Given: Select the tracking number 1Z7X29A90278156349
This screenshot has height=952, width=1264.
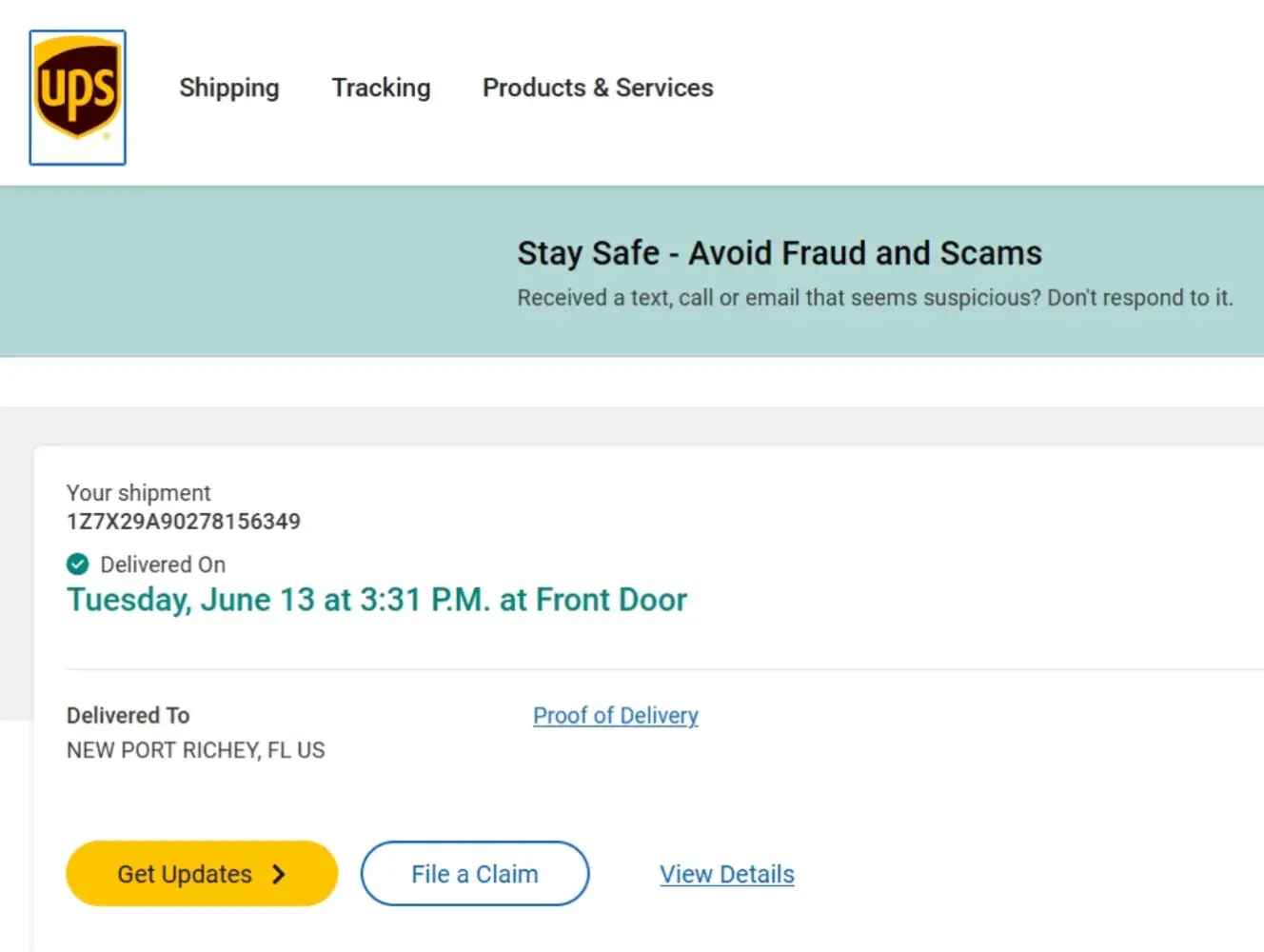Looking at the screenshot, I should [x=184, y=522].
